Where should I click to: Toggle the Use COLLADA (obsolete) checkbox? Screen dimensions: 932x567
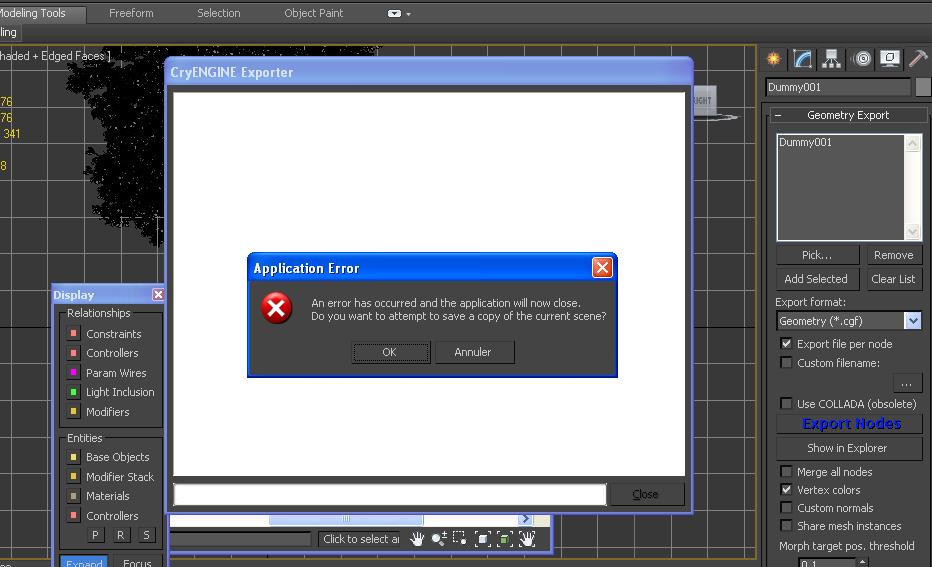pos(786,404)
